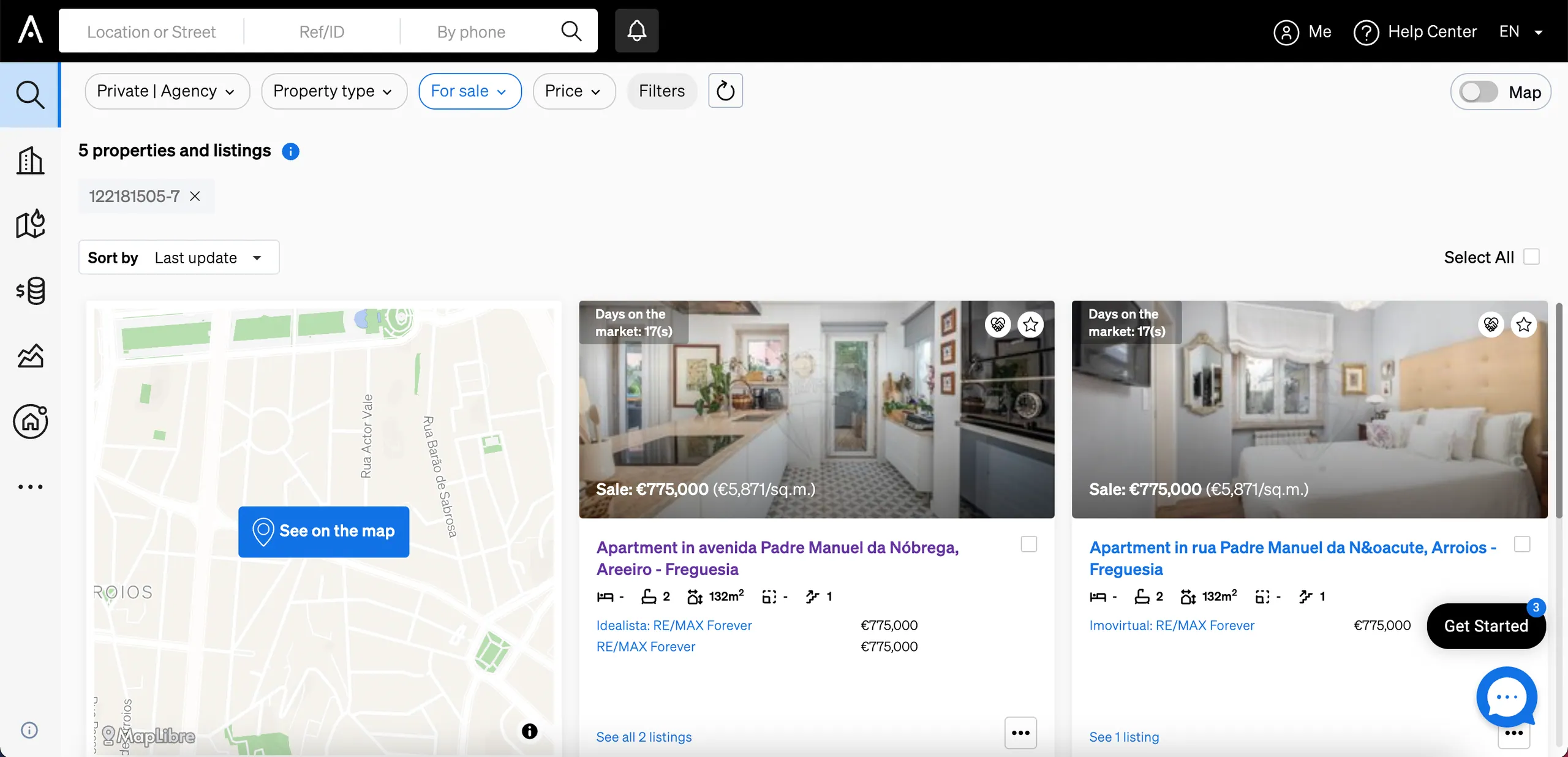The height and width of the screenshot is (757, 1568).
Task: Switch to the Ref/ID search tab
Action: 322,31
